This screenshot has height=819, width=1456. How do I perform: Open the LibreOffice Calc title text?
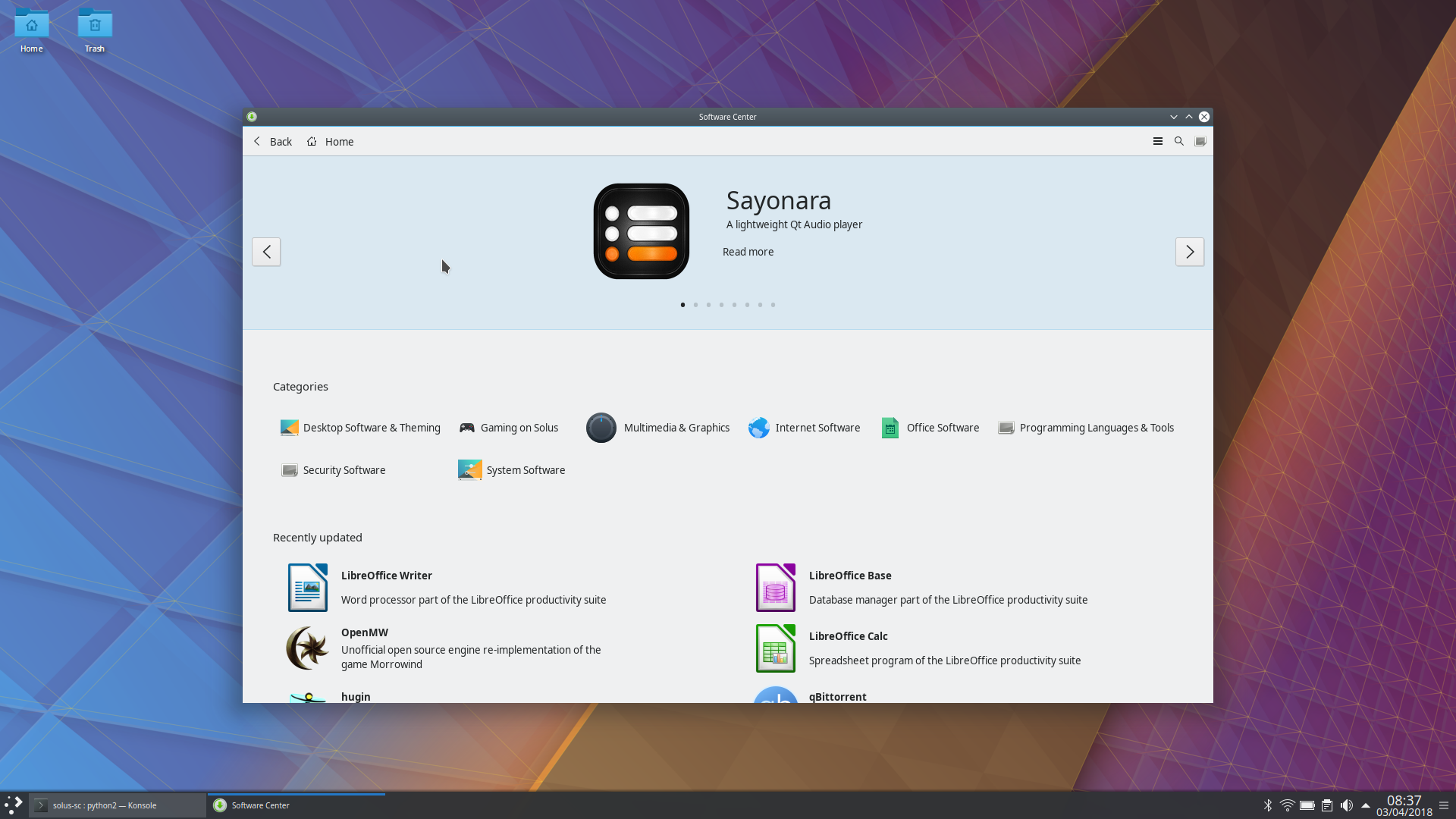click(848, 636)
